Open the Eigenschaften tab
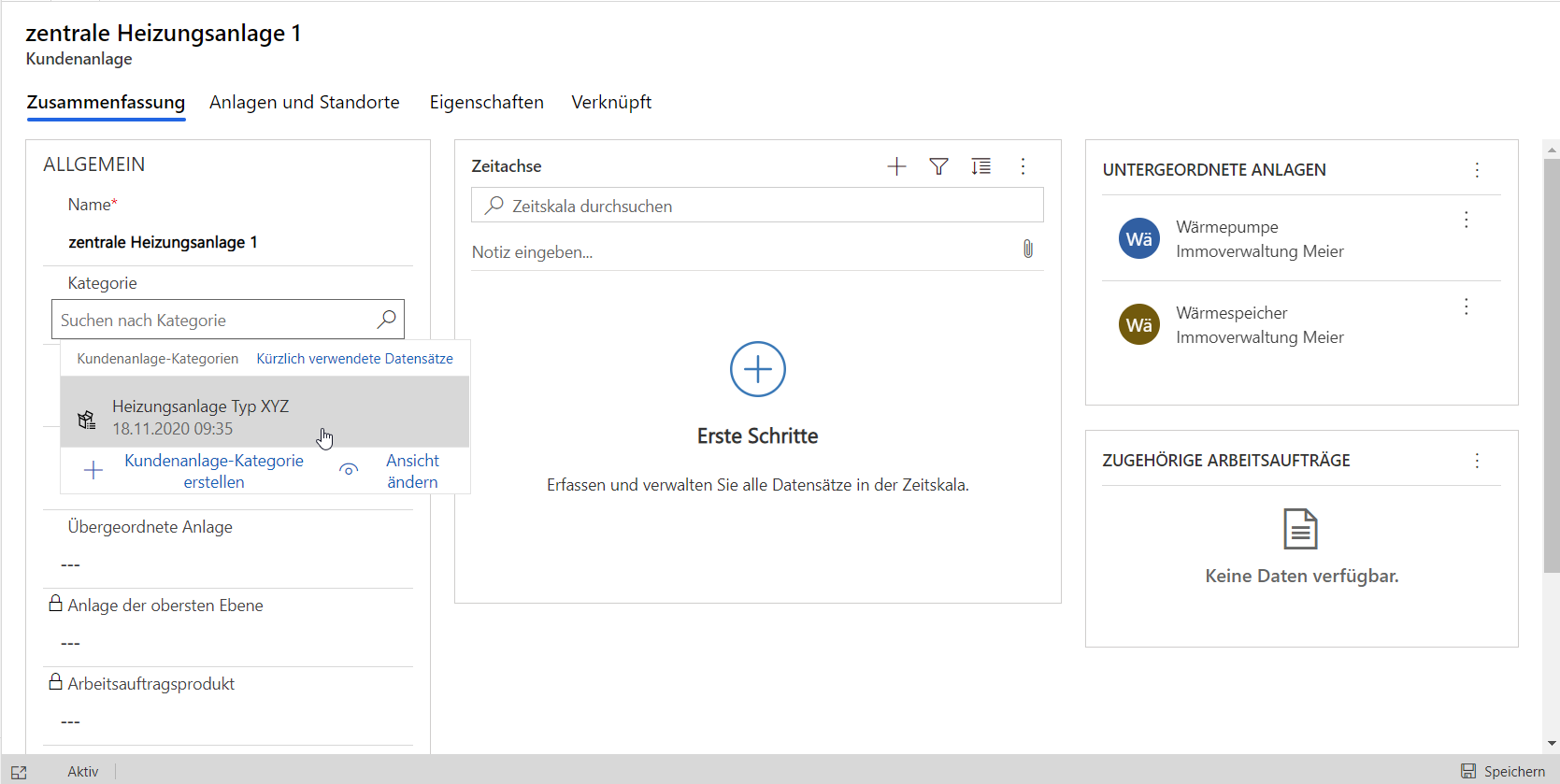The height and width of the screenshot is (784, 1560). click(x=486, y=102)
